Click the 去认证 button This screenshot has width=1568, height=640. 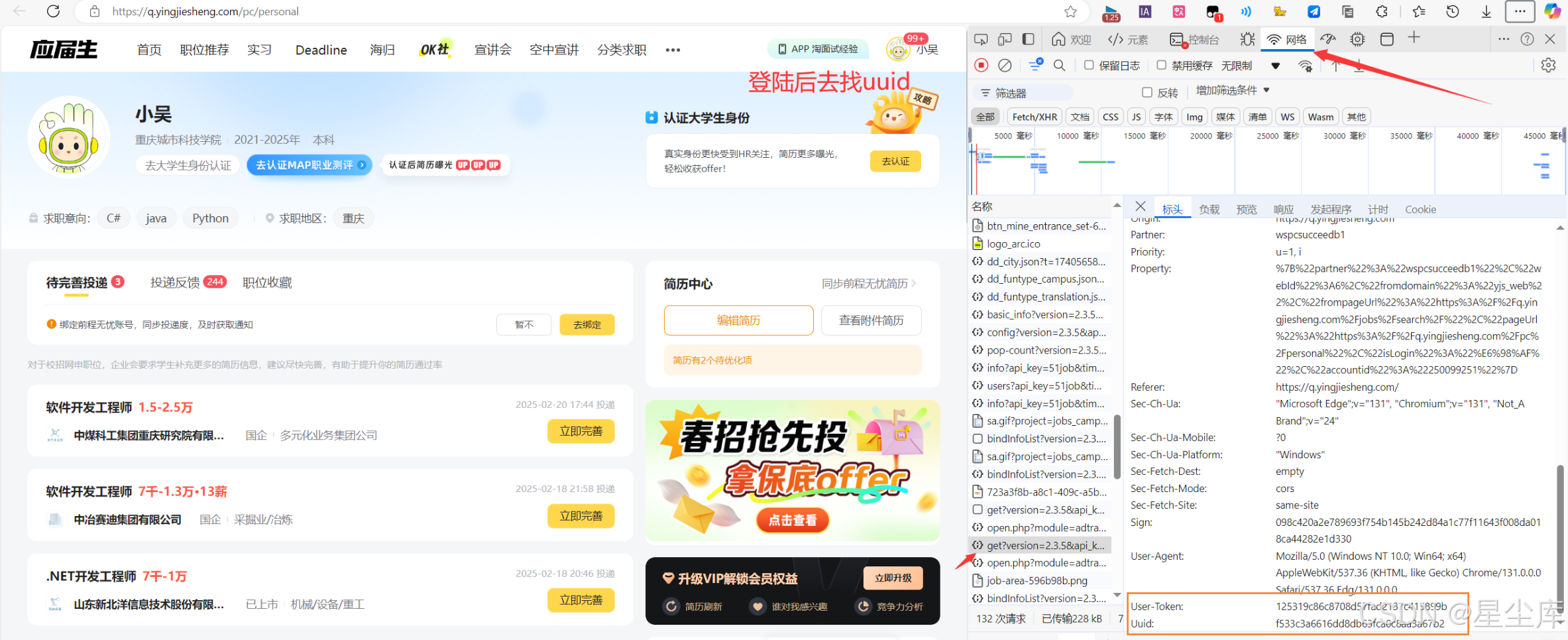[x=895, y=161]
